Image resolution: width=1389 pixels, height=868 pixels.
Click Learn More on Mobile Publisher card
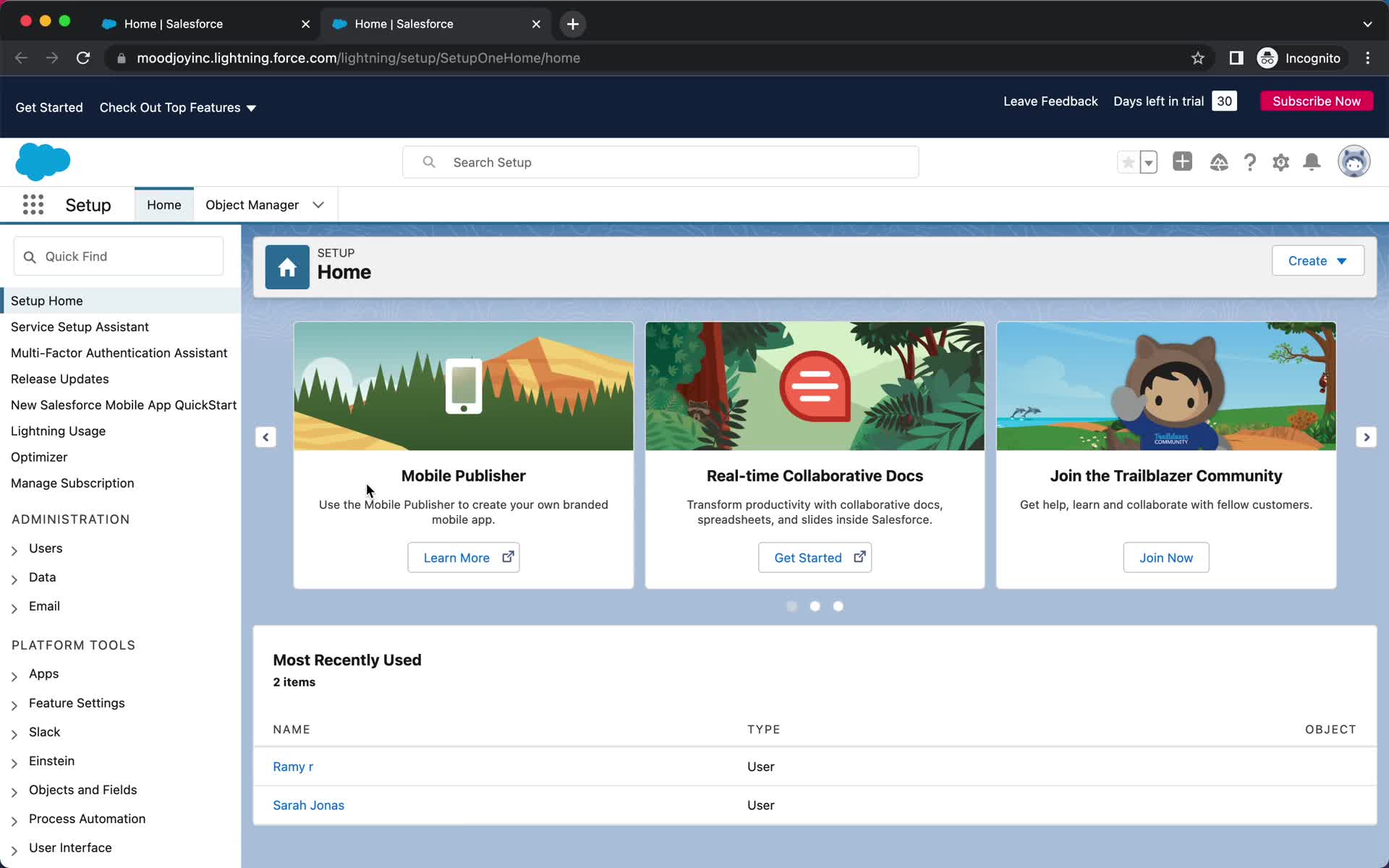tap(463, 557)
